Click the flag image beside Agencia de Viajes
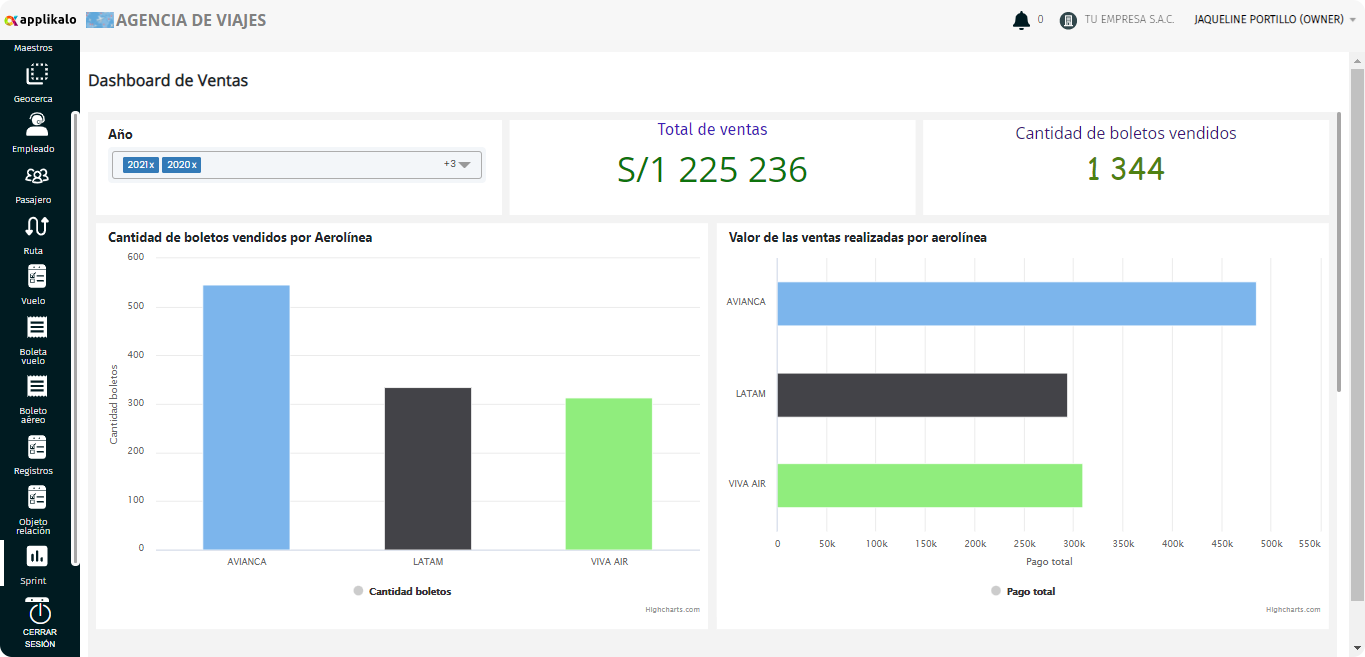The width and height of the screenshot is (1365, 657). coord(100,20)
